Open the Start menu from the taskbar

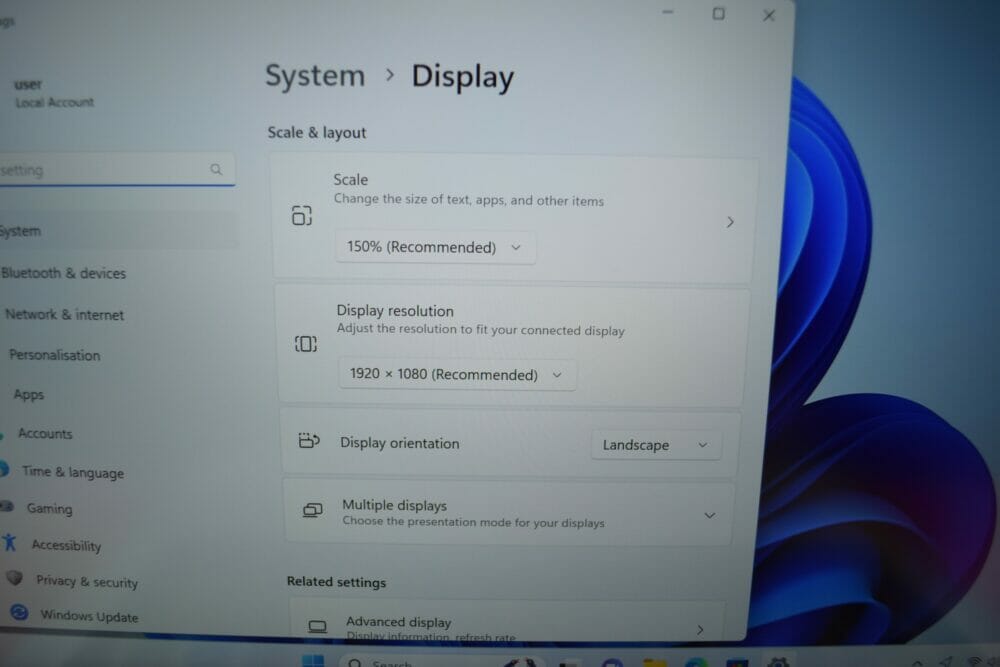312,661
